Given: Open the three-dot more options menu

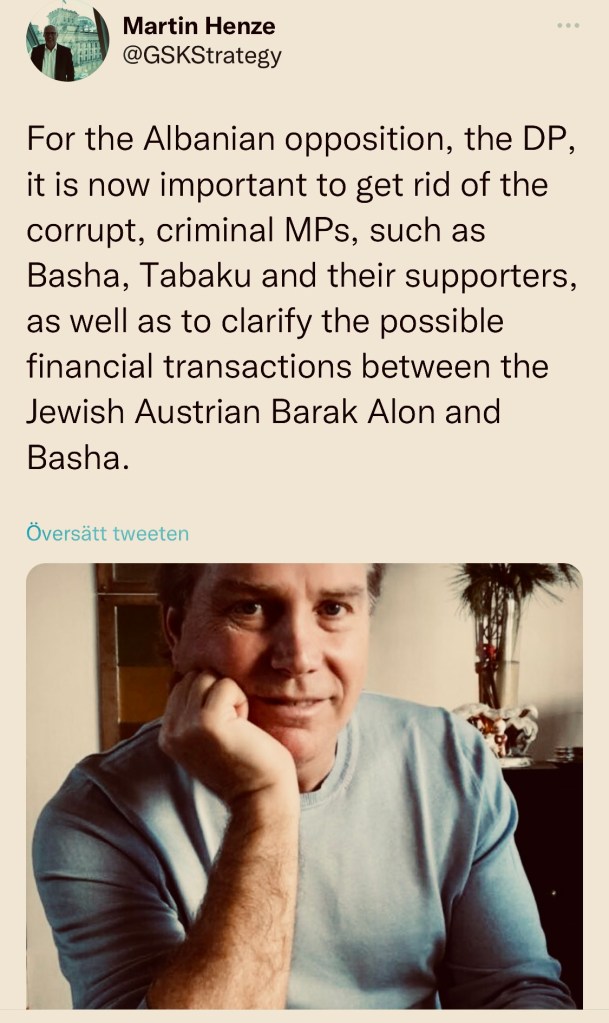Looking at the screenshot, I should coord(568,25).
